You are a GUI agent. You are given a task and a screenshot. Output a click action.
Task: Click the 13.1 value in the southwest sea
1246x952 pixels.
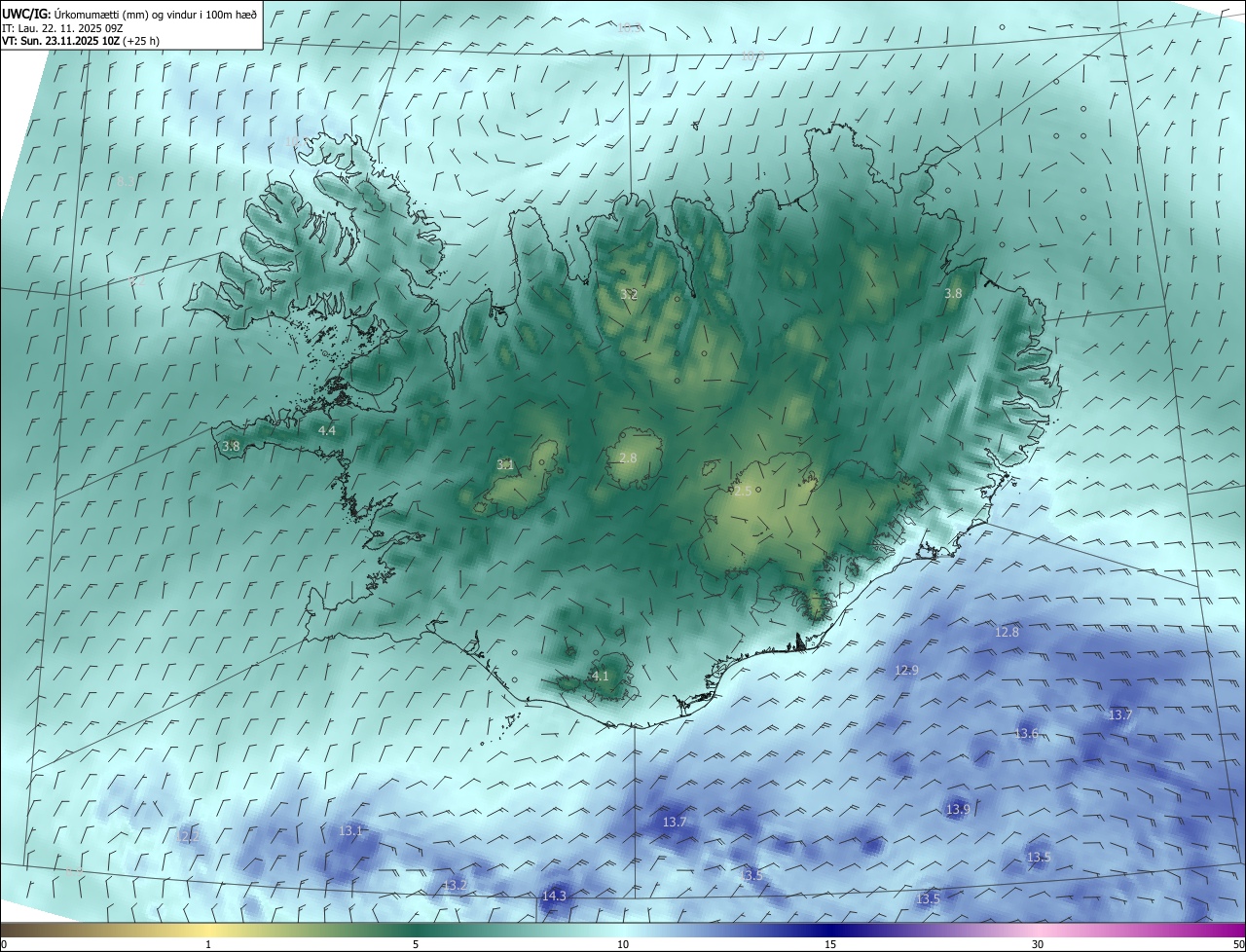click(351, 830)
